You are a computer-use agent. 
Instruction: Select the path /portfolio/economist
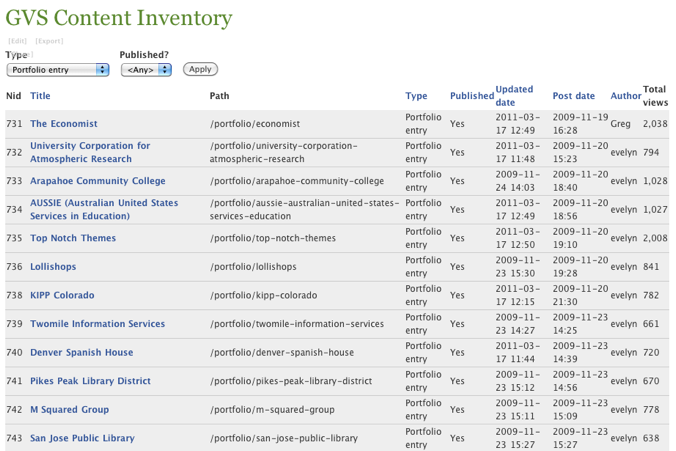tap(255, 124)
